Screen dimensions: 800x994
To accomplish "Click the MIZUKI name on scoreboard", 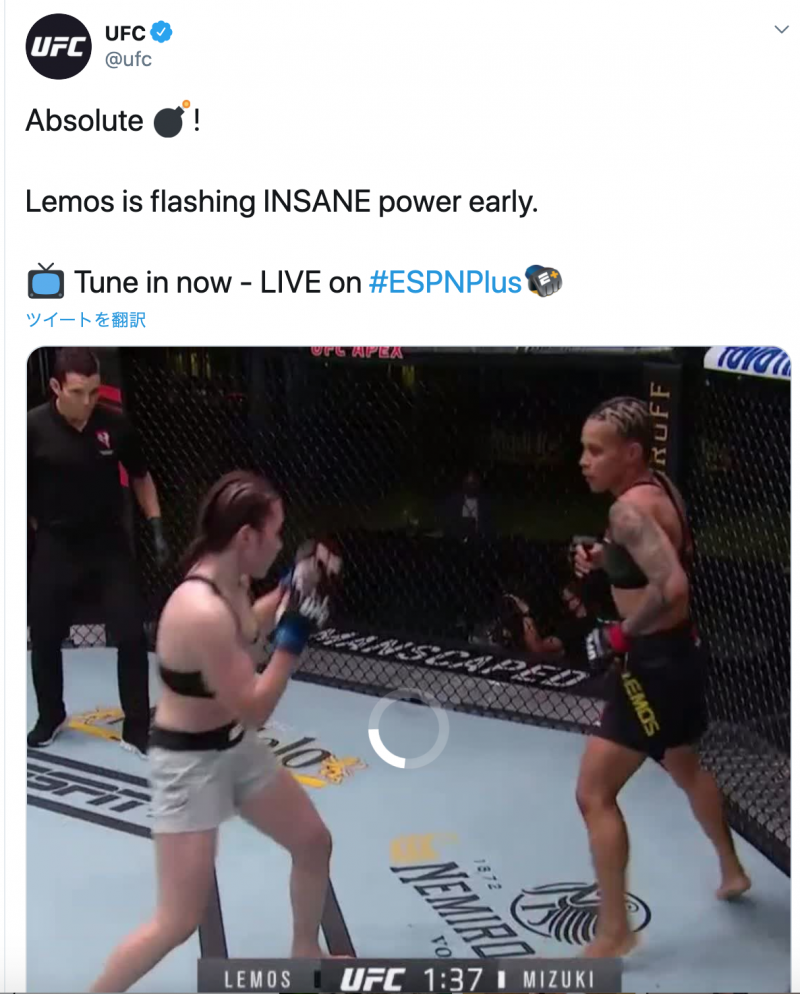I will pos(558,980).
